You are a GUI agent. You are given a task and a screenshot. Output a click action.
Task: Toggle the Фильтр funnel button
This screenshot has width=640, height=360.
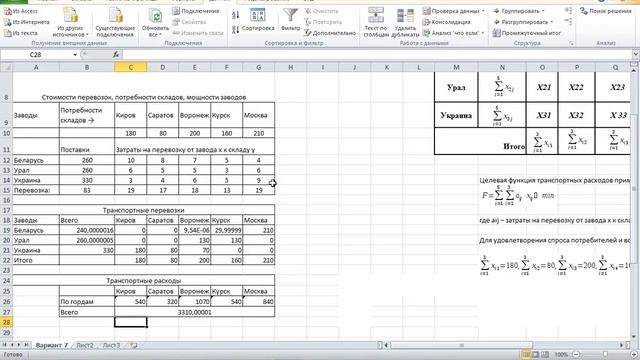(290, 20)
